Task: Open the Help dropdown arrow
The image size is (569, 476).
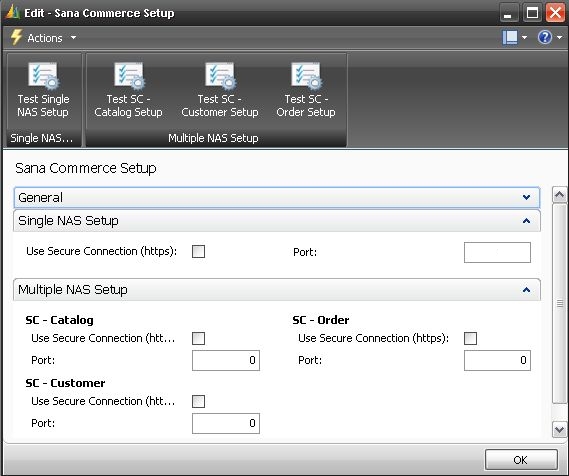Action: coord(560,37)
